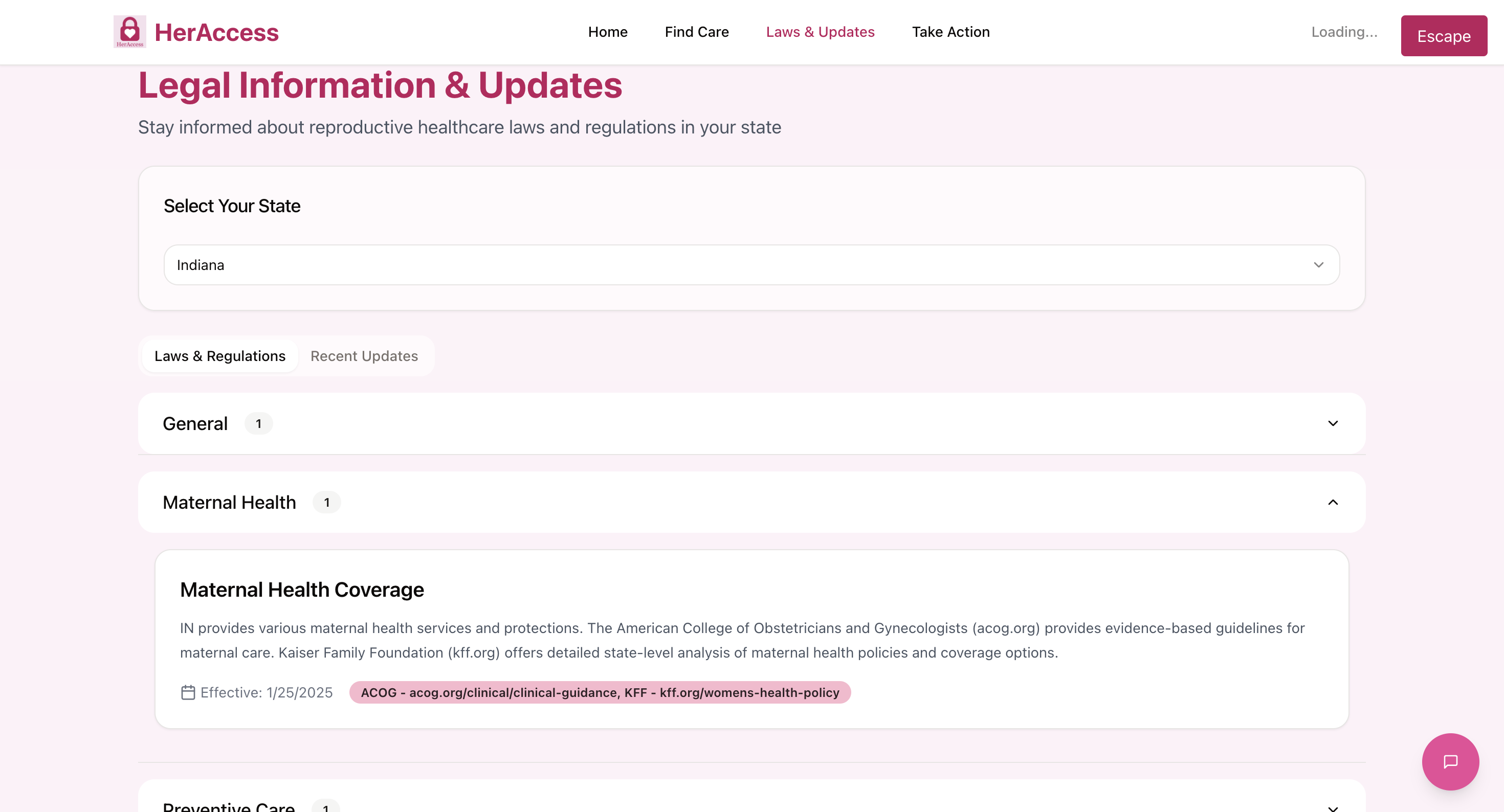Image resolution: width=1504 pixels, height=812 pixels.
Task: Open Take Action navigation link
Action: point(950,32)
